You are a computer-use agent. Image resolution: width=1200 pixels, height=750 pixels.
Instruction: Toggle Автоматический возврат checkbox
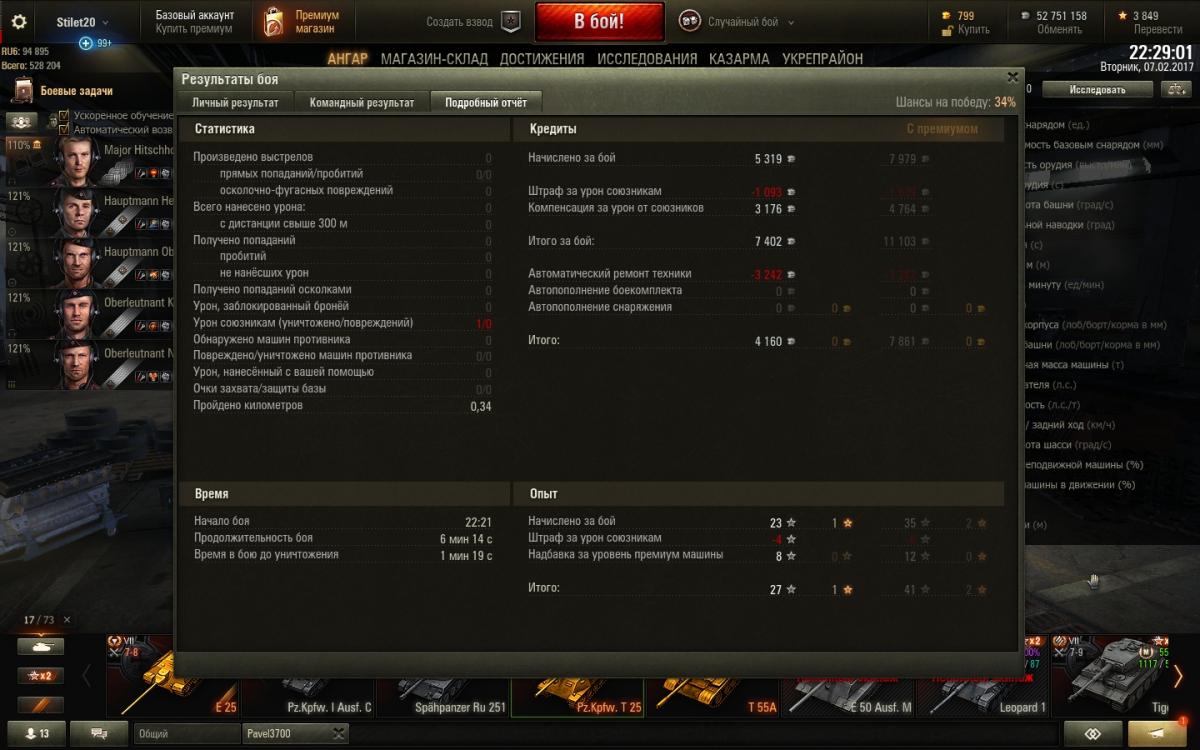[x=64, y=130]
